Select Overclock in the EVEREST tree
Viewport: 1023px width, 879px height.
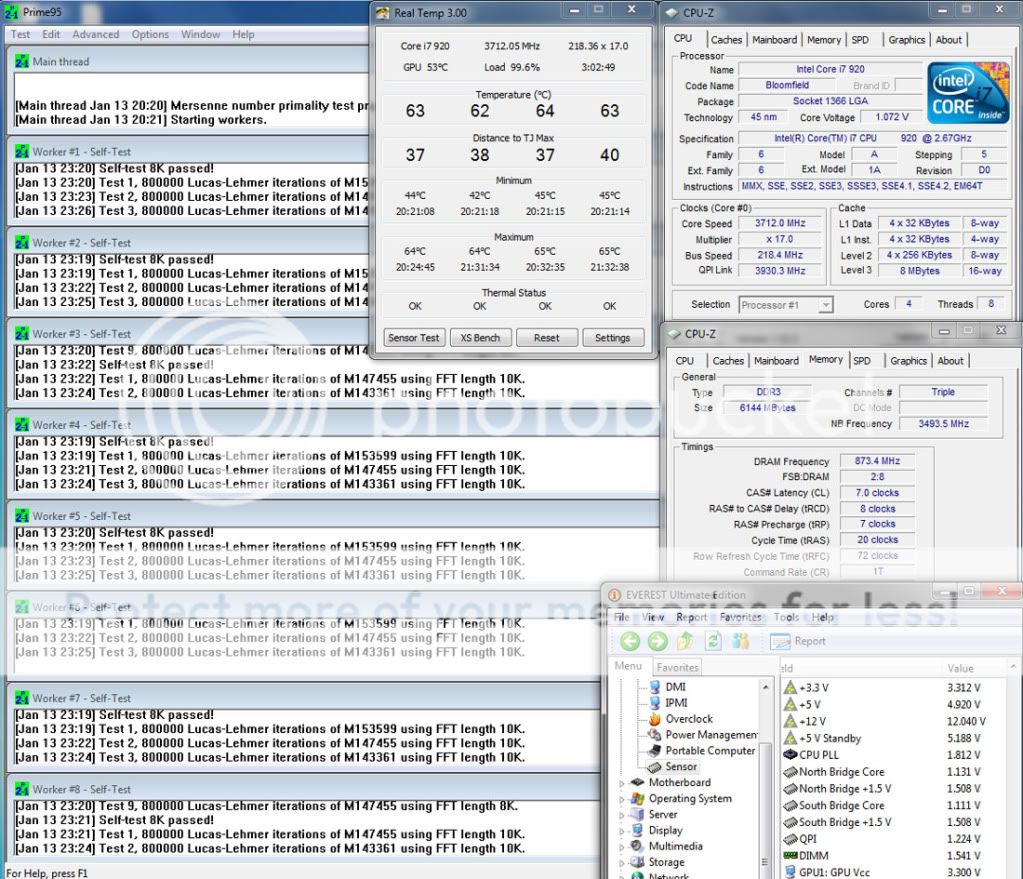pyautogui.click(x=689, y=718)
